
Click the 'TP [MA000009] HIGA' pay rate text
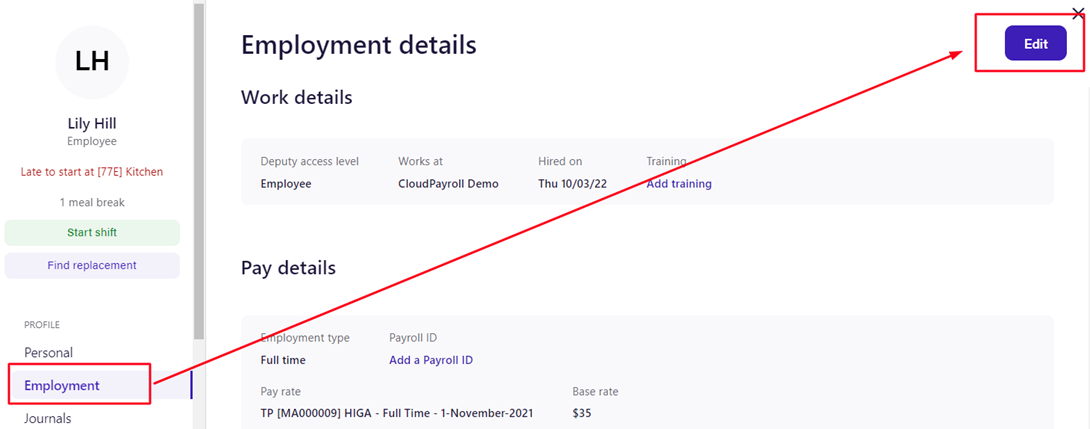(397, 413)
